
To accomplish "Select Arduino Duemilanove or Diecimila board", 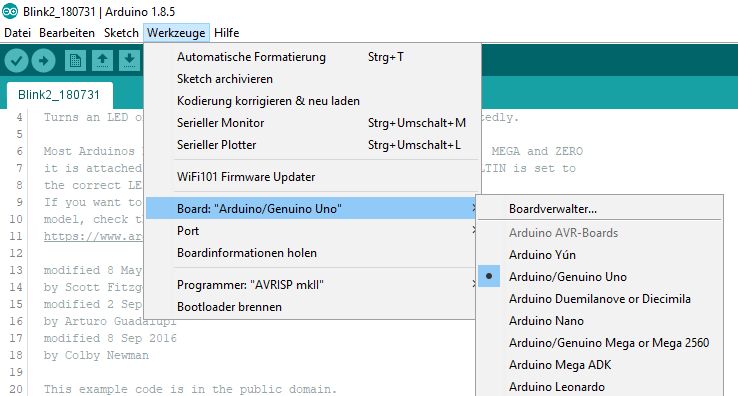I will tap(600, 299).
